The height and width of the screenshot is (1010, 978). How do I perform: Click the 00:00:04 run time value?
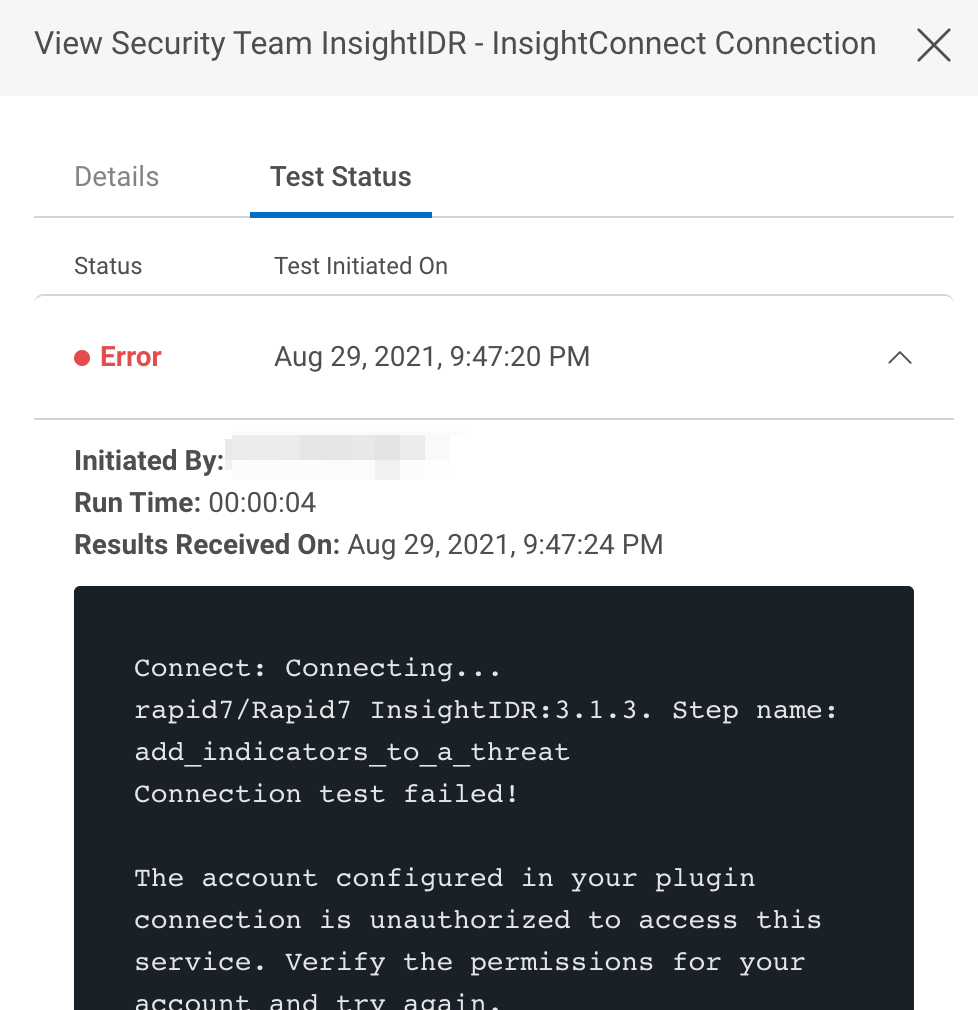(262, 503)
